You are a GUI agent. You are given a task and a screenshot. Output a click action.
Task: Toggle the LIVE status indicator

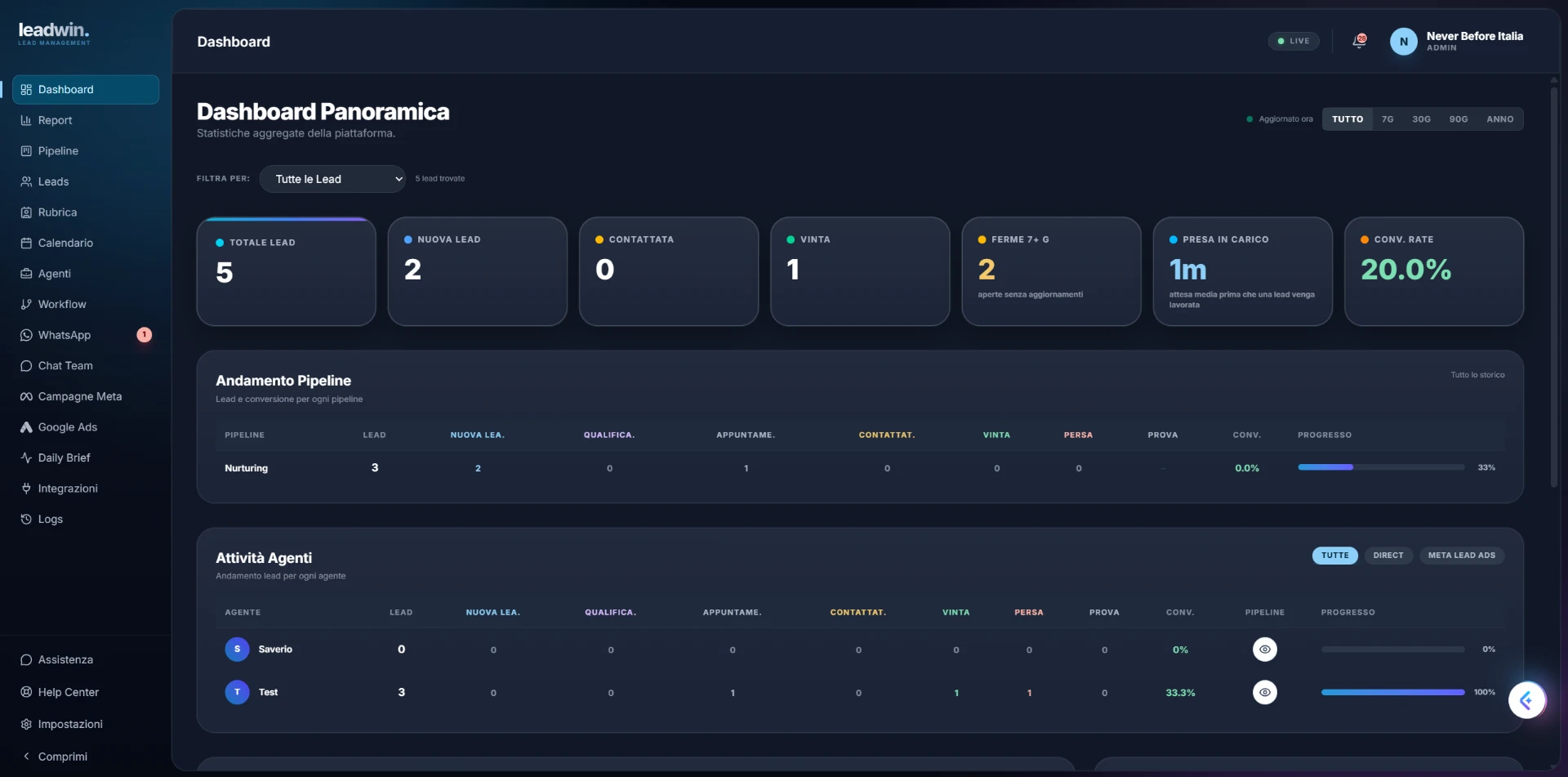coord(1294,41)
